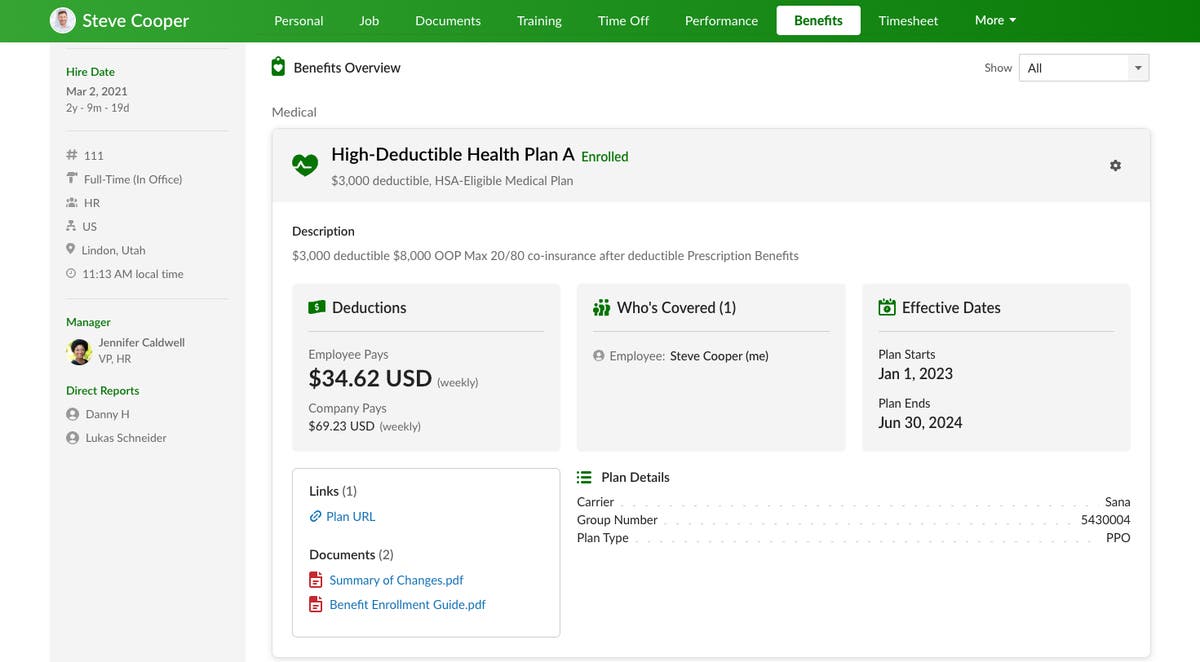Click the clock icon beside local time

pyautogui.click(x=72, y=273)
